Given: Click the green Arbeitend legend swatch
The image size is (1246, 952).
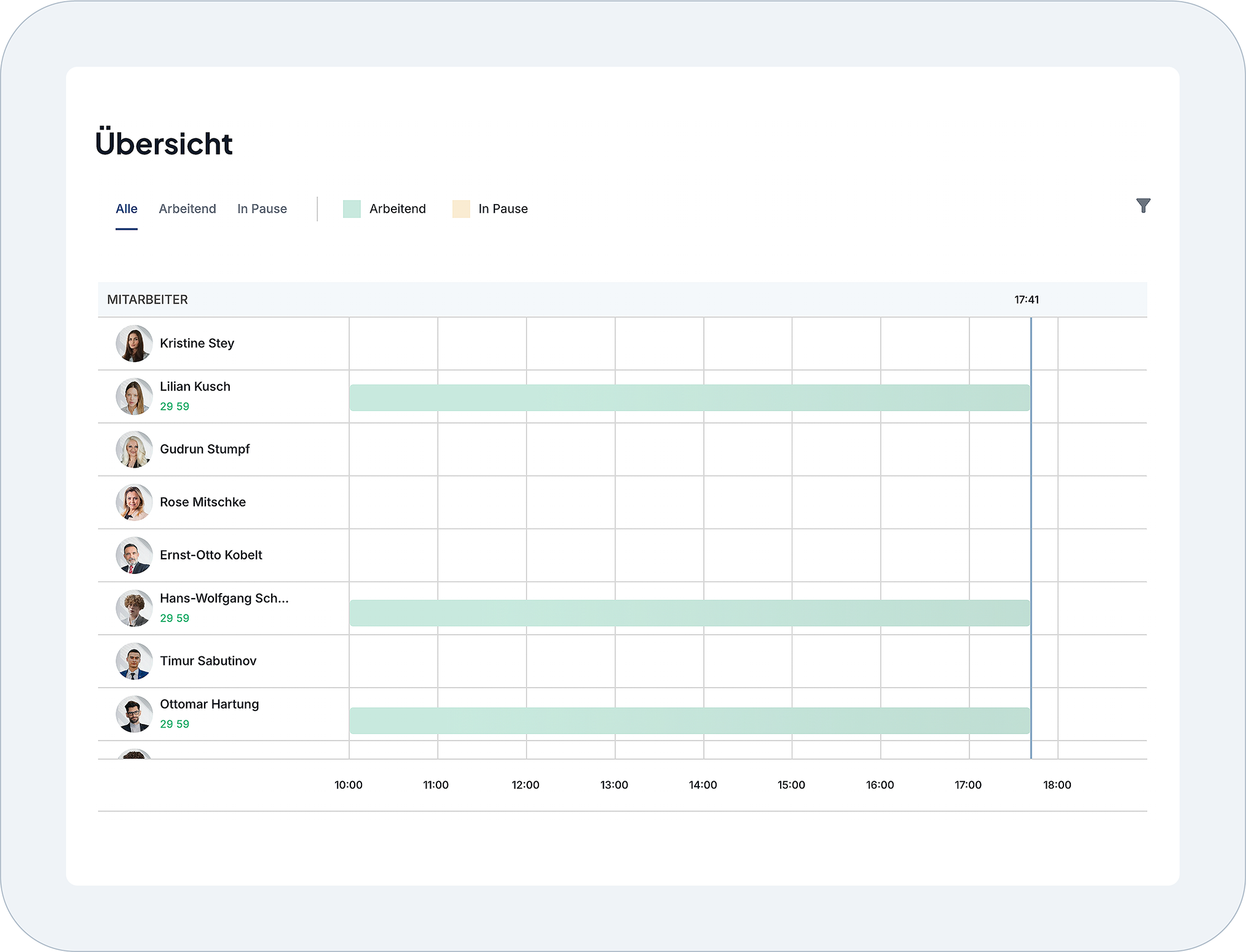Looking at the screenshot, I should (x=352, y=209).
